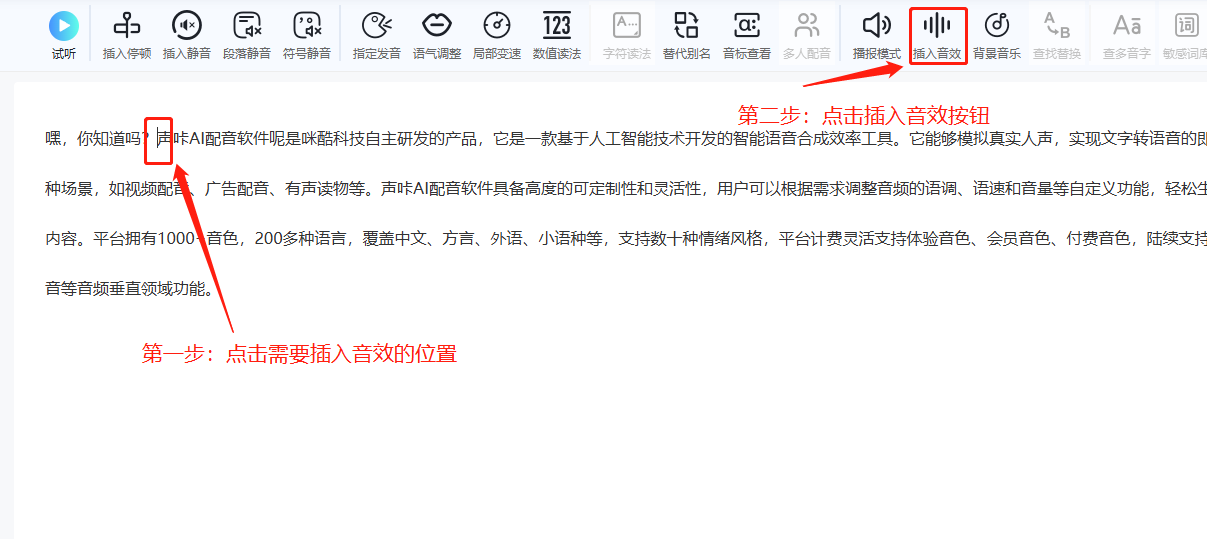
Task: Choose the 符号静音 icon
Action: [307, 35]
